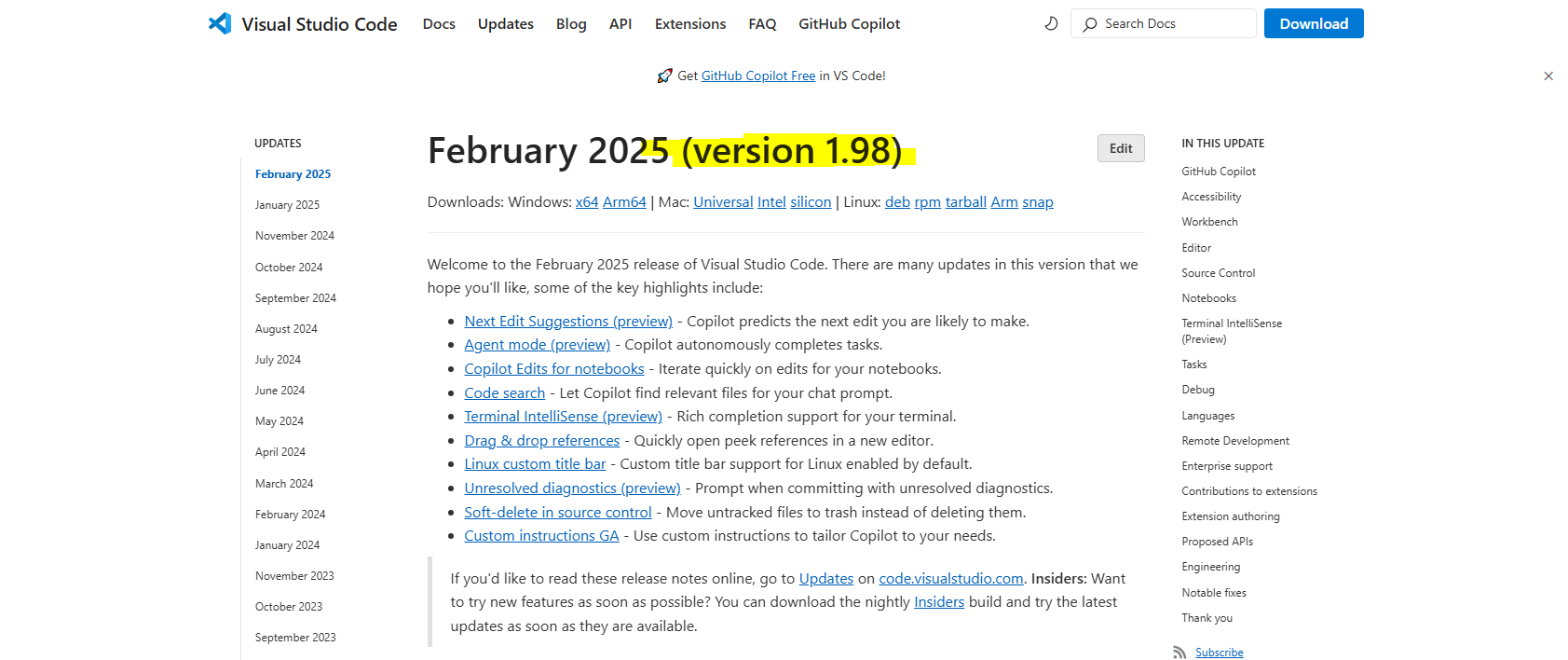The width and height of the screenshot is (1568, 660).
Task: Click the rocket icon in banner
Action: pyautogui.click(x=664, y=76)
